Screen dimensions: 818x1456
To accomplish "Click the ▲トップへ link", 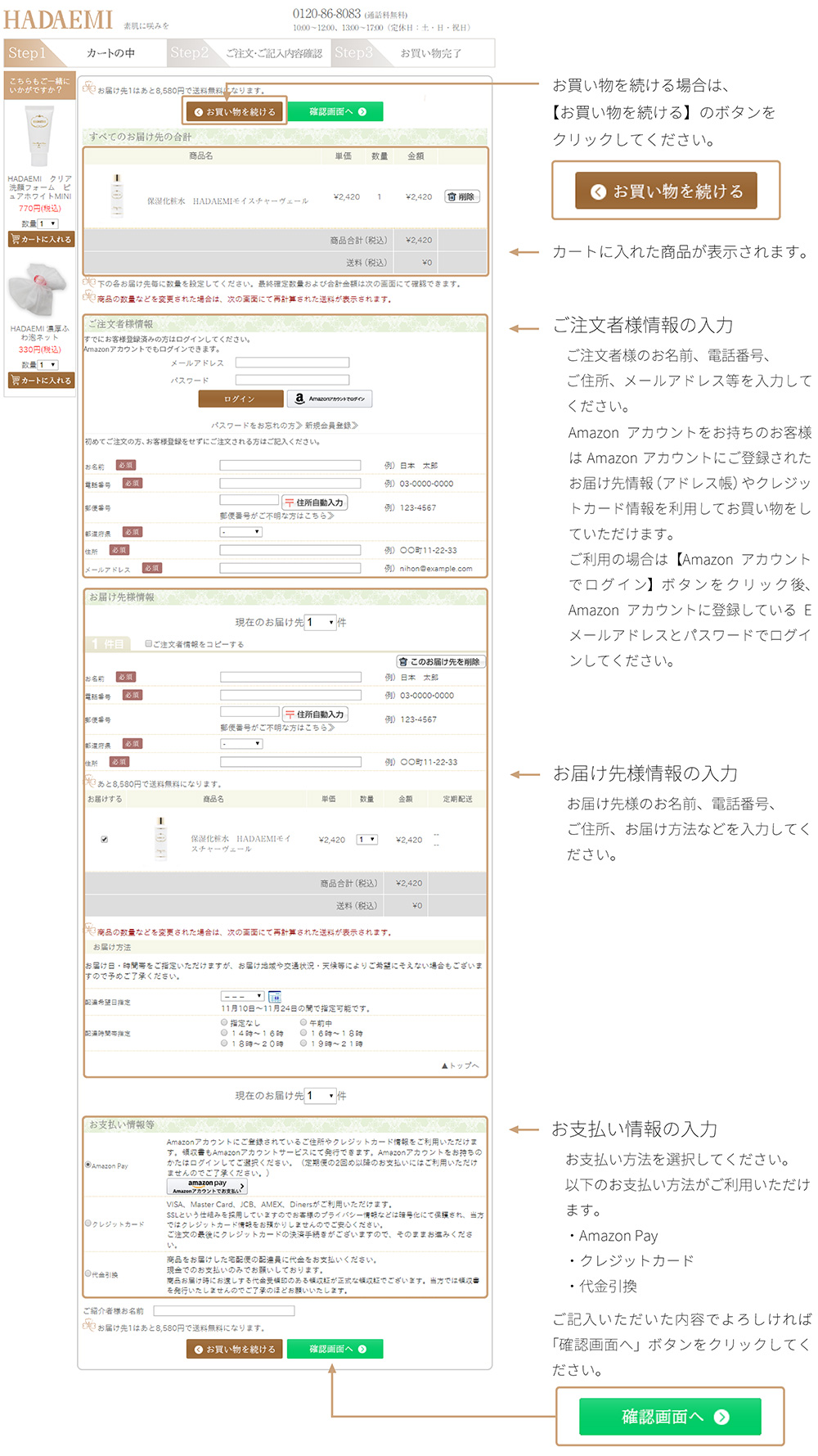I will [460, 1066].
